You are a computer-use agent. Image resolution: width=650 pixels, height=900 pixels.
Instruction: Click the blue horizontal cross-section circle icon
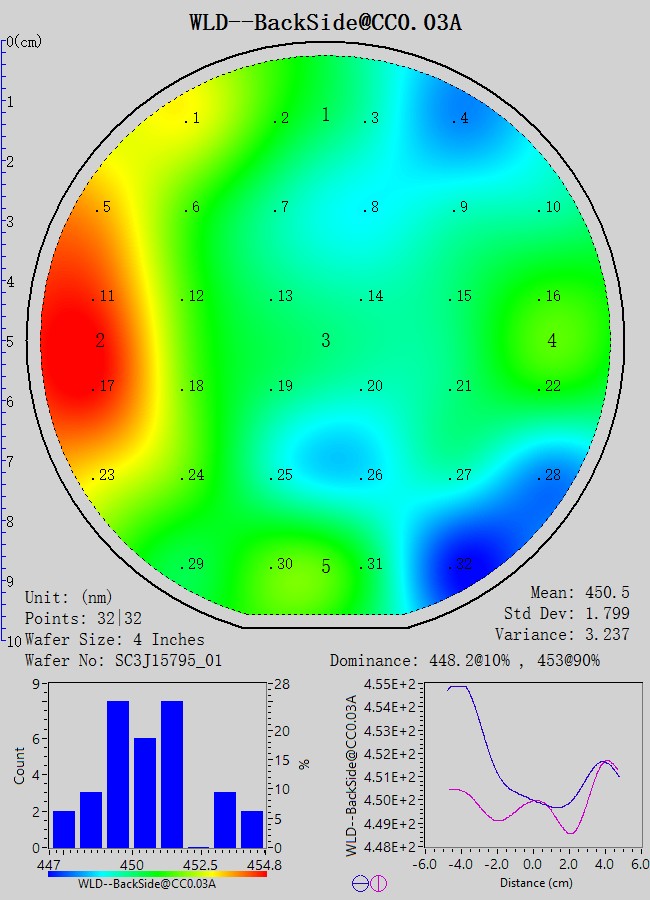click(360, 883)
